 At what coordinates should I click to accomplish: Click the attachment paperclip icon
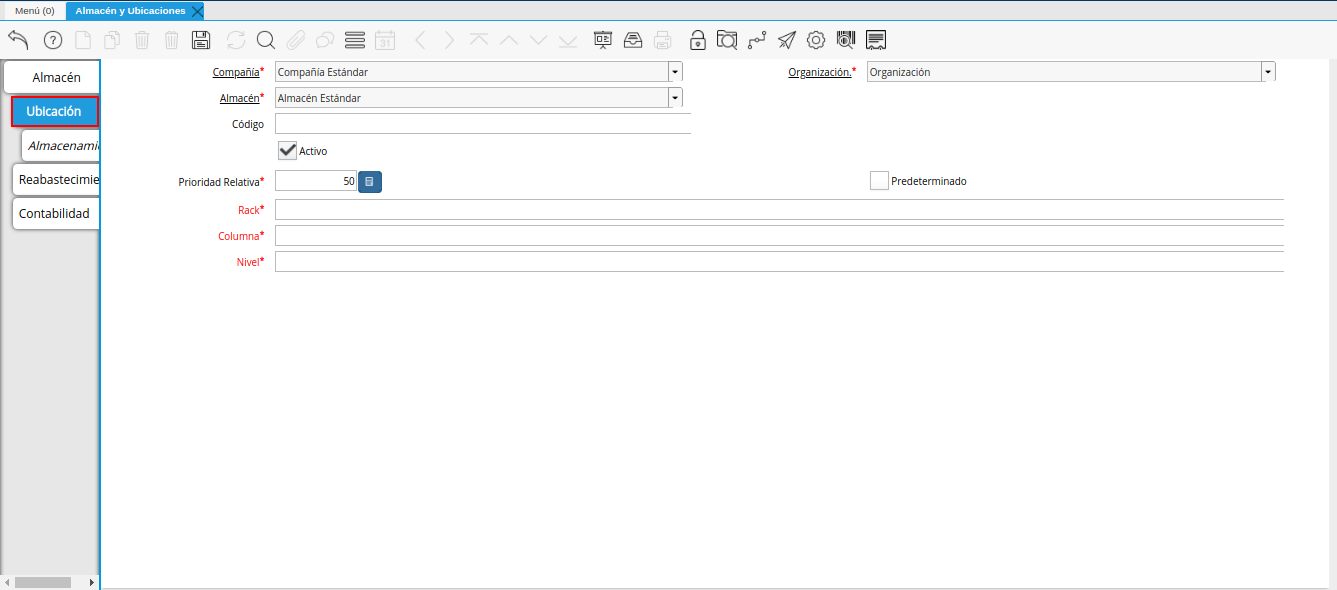(x=295, y=40)
